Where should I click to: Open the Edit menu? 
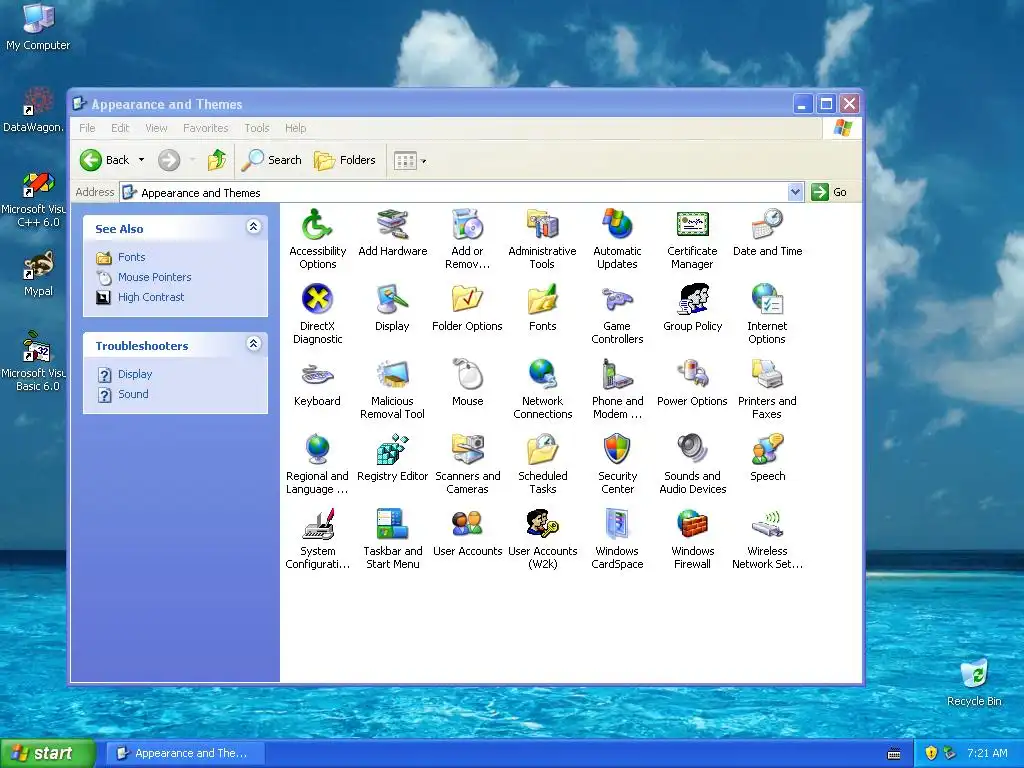[x=120, y=128]
